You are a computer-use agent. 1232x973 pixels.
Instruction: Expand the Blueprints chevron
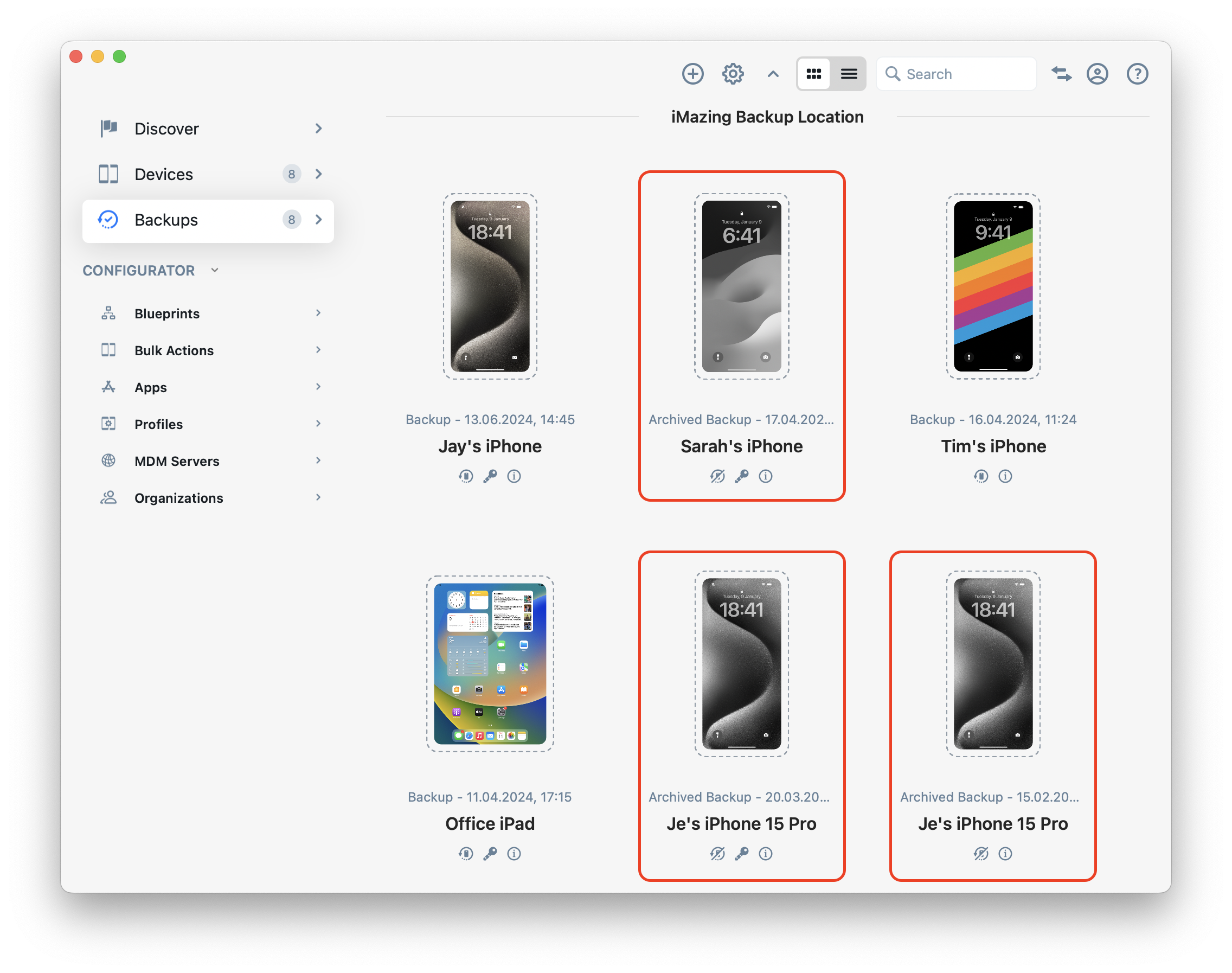318,313
